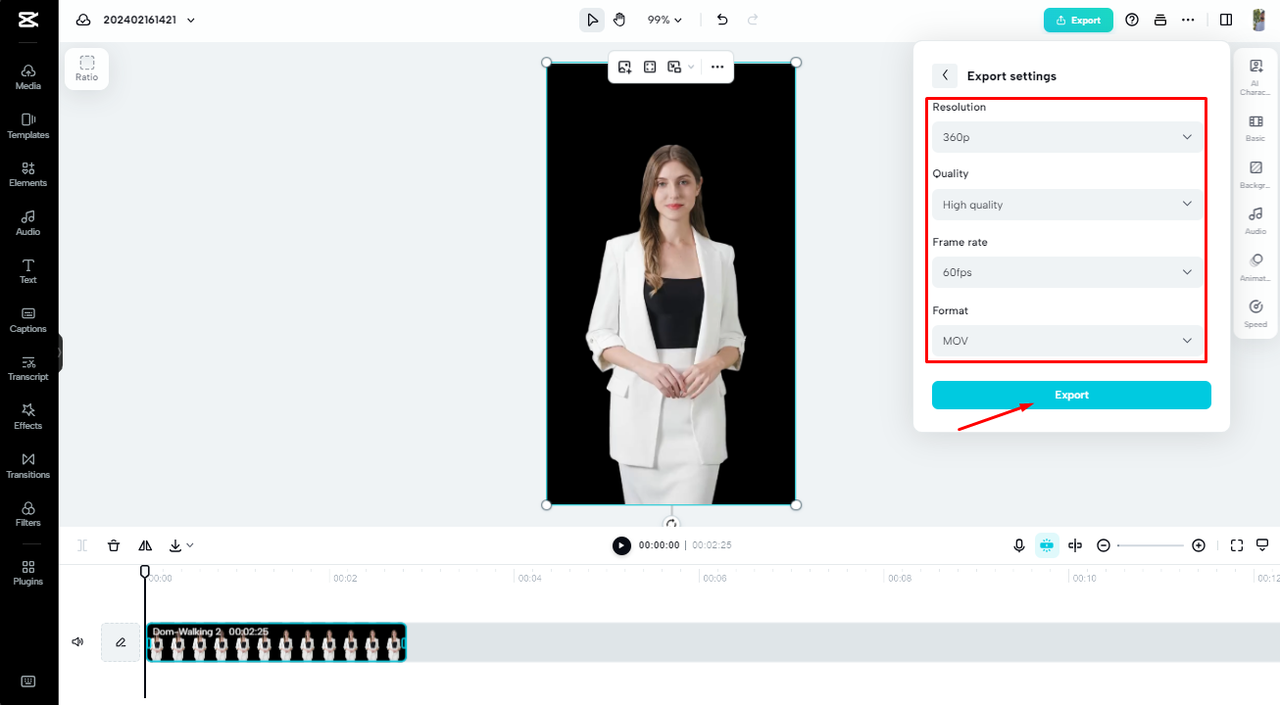Select the pointer selection tool

click(592, 20)
